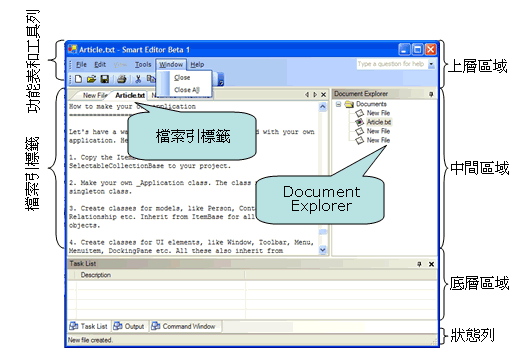Toggle auto-hide pin on Task List
The image size is (512, 360).
tap(419, 264)
